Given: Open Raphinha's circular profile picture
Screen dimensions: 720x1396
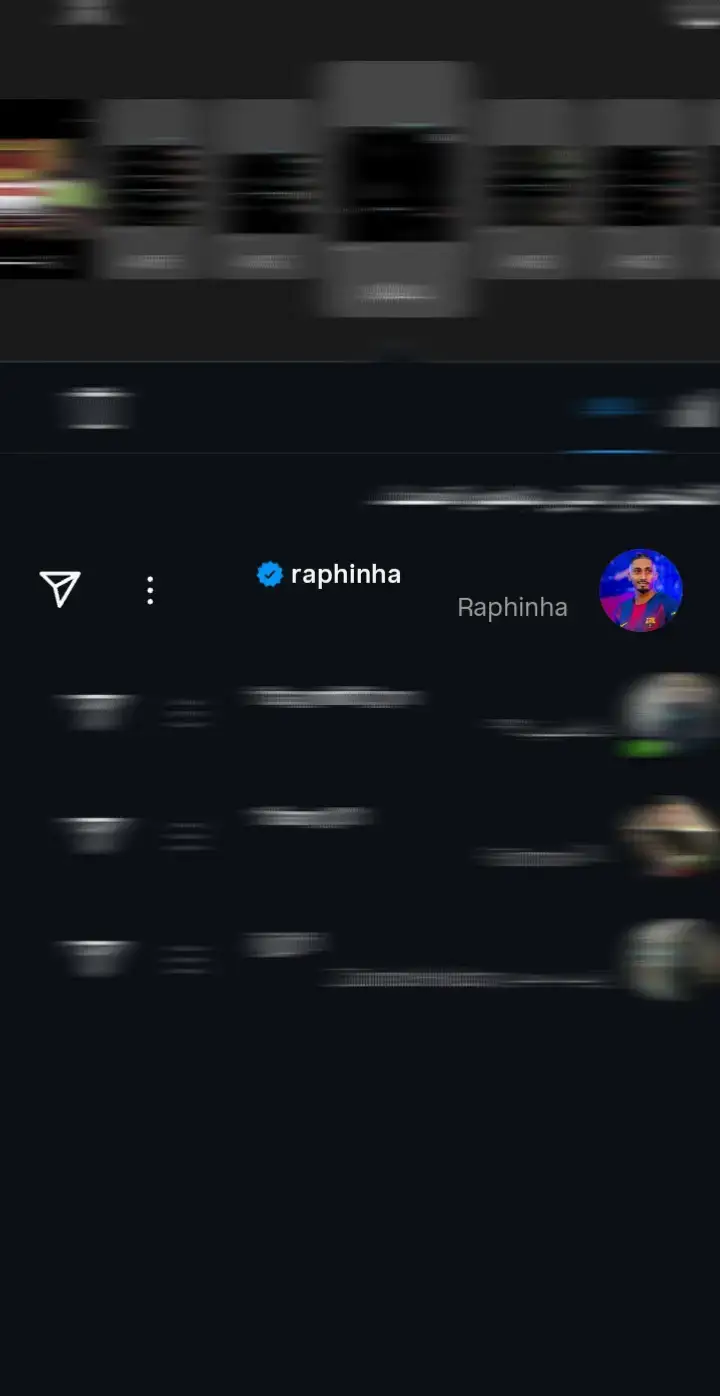Looking at the screenshot, I should click(x=641, y=590).
